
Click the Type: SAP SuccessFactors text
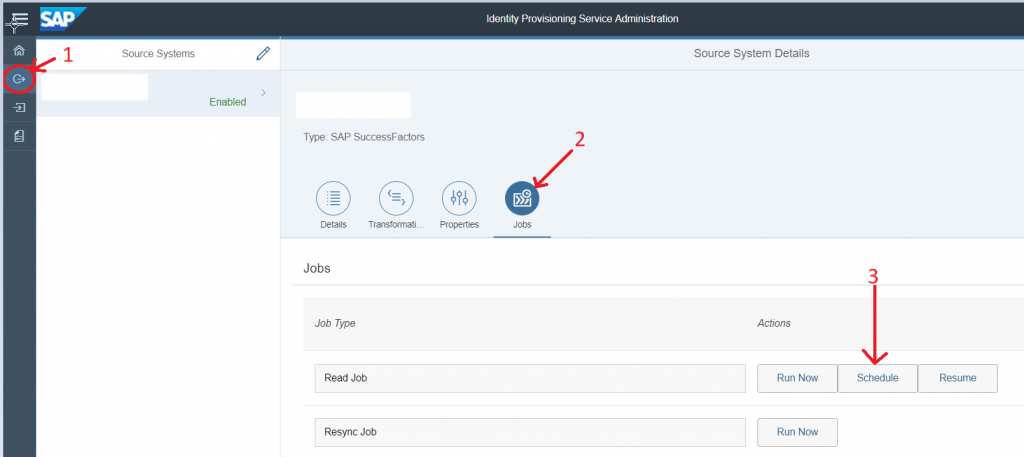[x=364, y=138]
